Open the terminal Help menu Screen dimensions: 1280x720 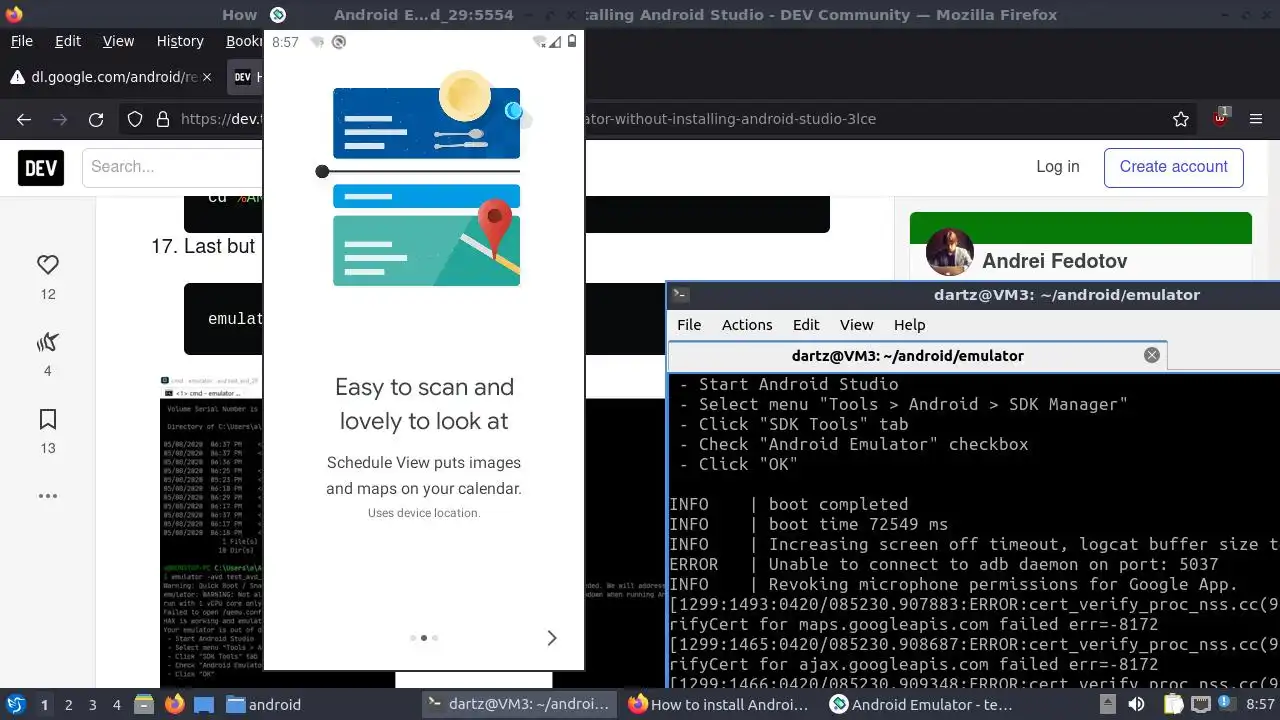(909, 325)
